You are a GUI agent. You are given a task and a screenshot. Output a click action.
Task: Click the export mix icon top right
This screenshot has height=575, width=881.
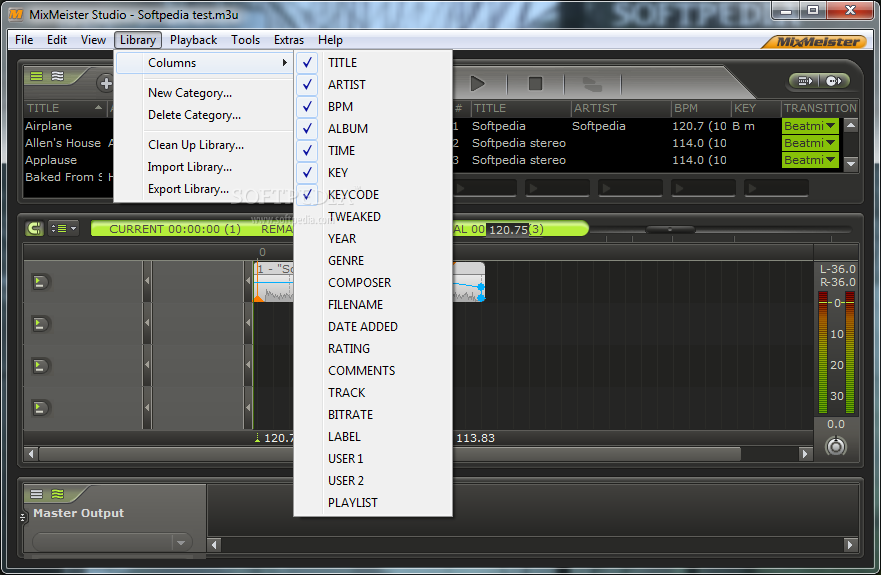click(x=805, y=81)
